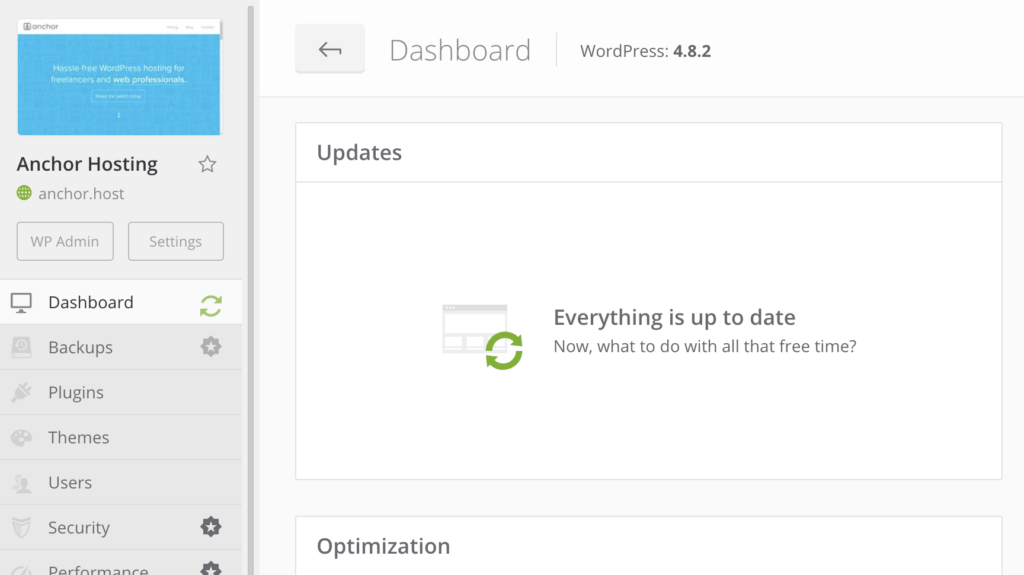Click the back arrow button

(330, 49)
